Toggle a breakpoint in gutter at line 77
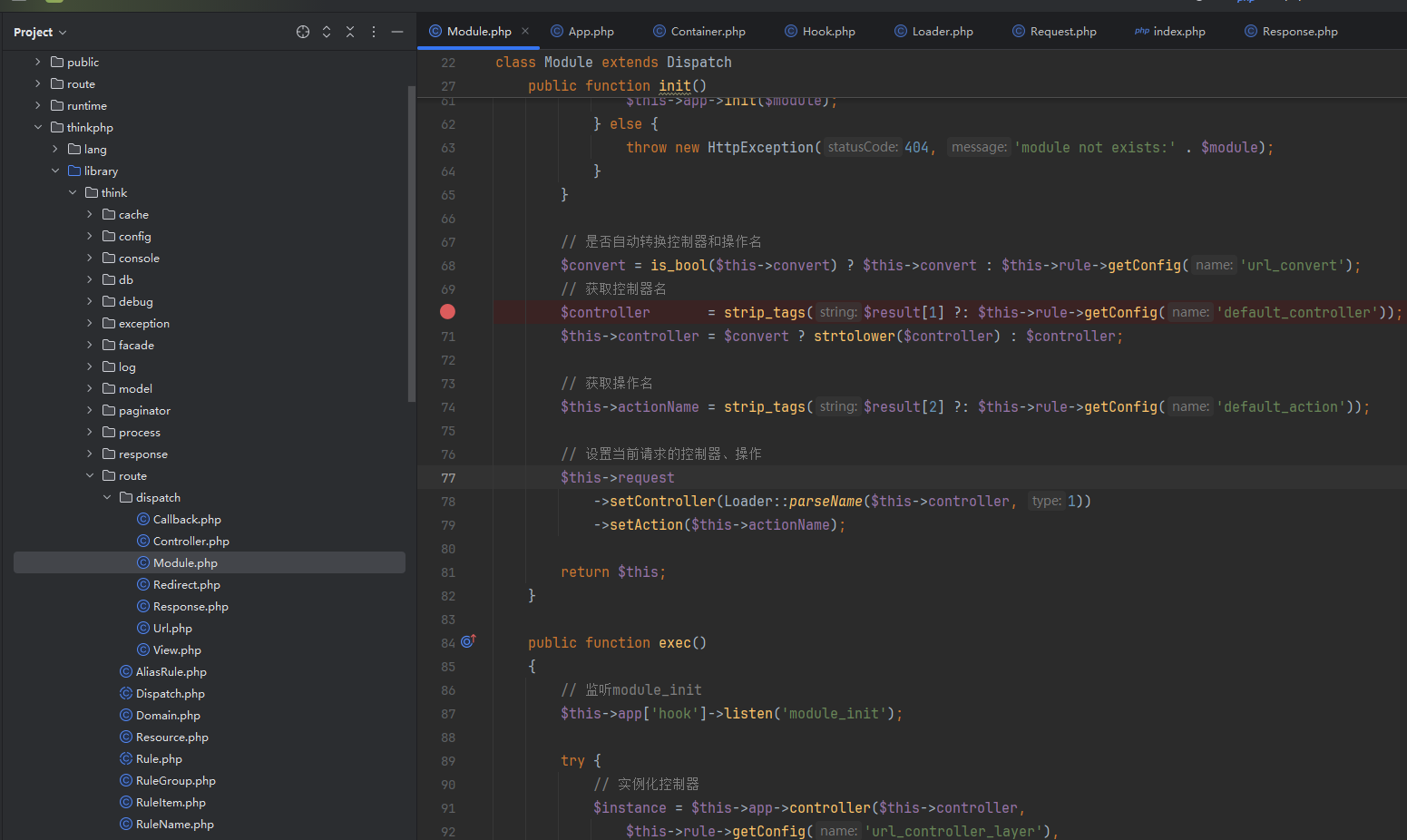The width and height of the screenshot is (1407, 840). 448,478
